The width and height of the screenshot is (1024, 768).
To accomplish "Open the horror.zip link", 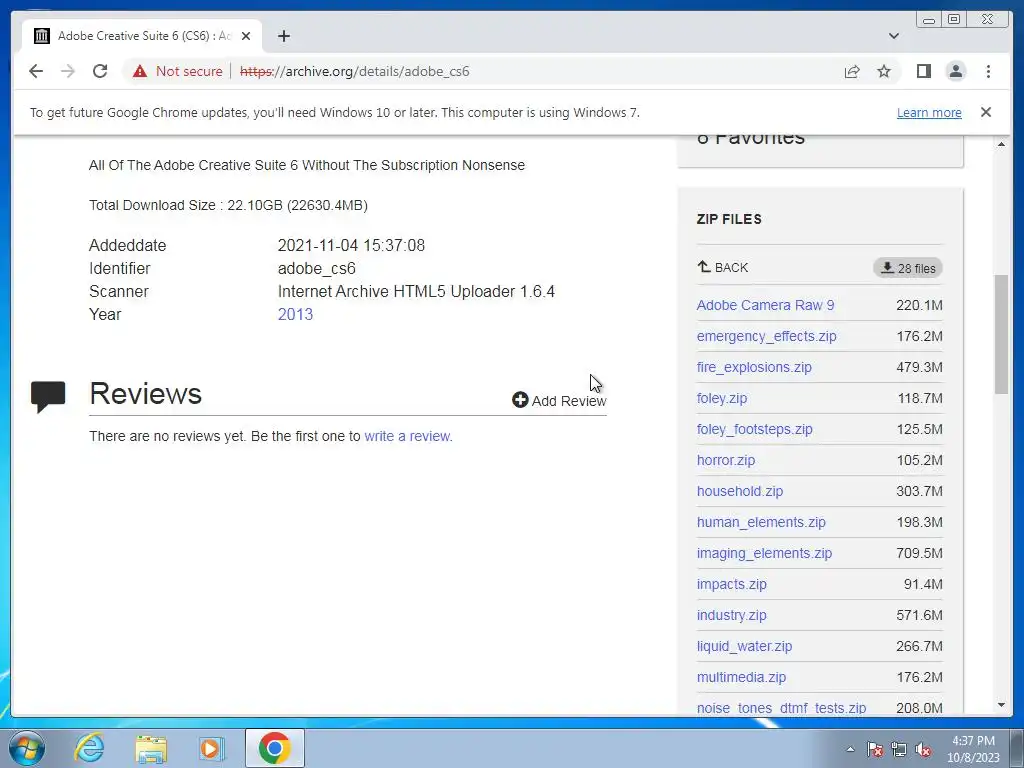I will tap(726, 460).
